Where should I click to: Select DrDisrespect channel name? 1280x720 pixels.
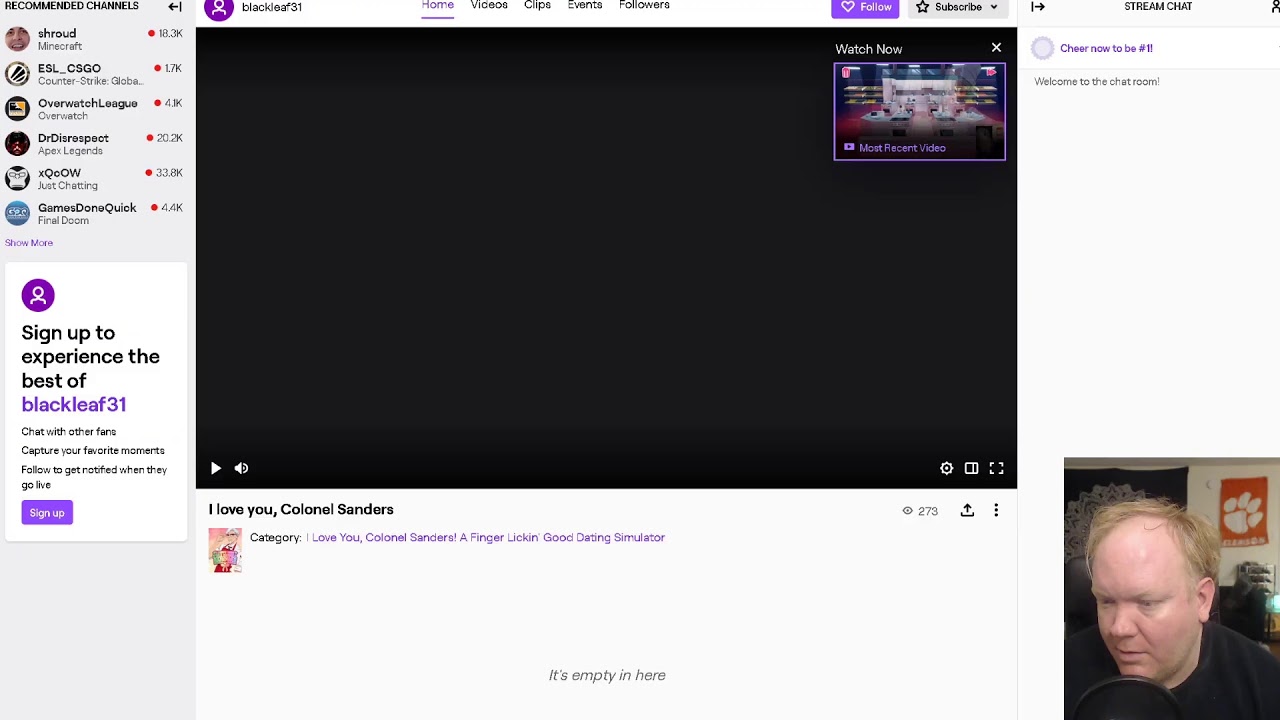73,138
